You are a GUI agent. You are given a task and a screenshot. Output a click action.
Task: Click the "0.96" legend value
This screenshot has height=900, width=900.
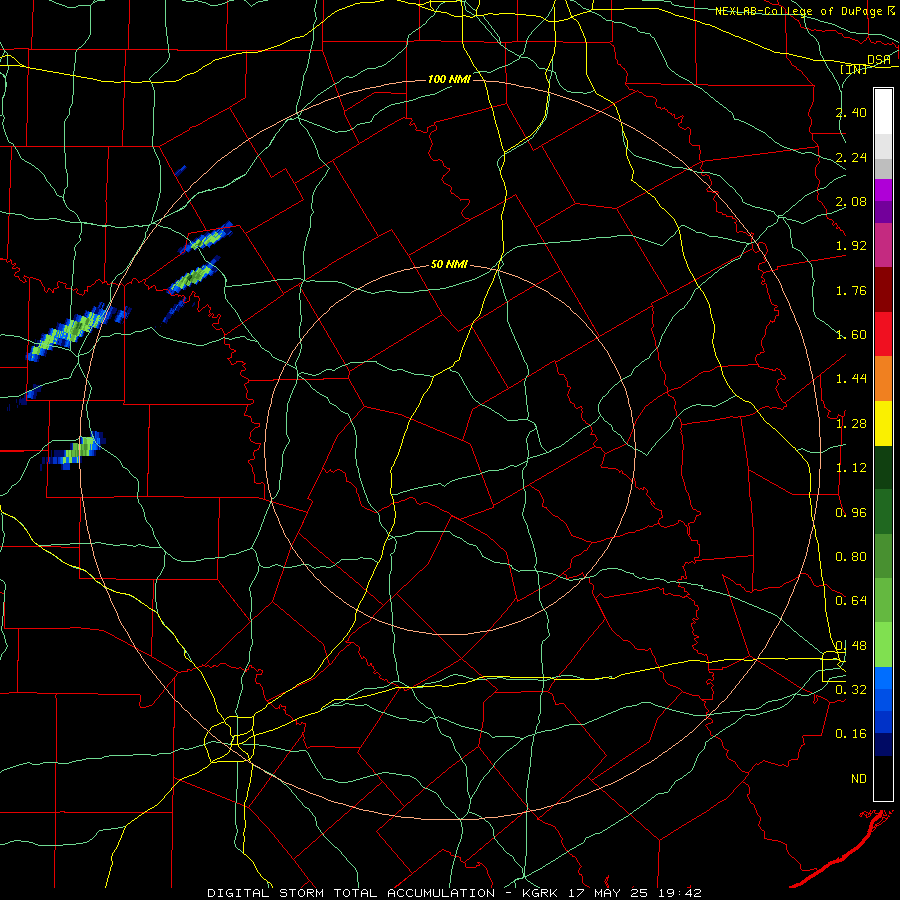851,513
